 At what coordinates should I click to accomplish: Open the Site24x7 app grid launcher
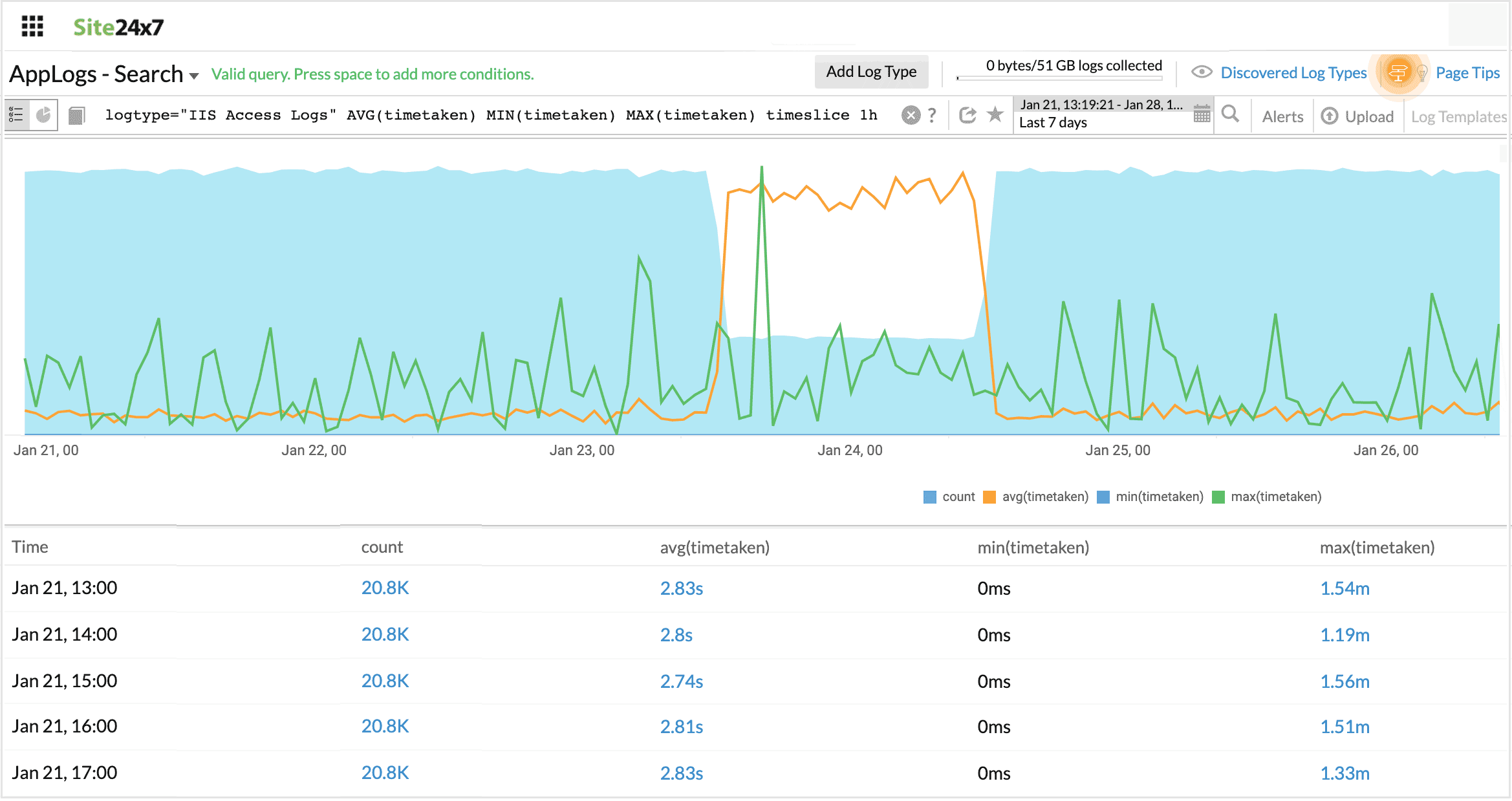31,27
